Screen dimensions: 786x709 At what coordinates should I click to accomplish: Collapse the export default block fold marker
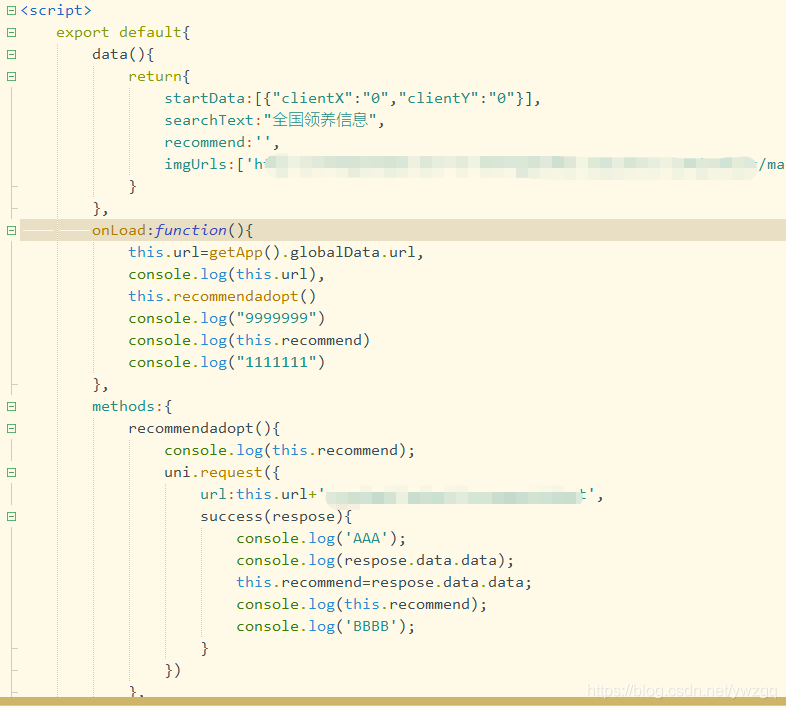point(12,33)
